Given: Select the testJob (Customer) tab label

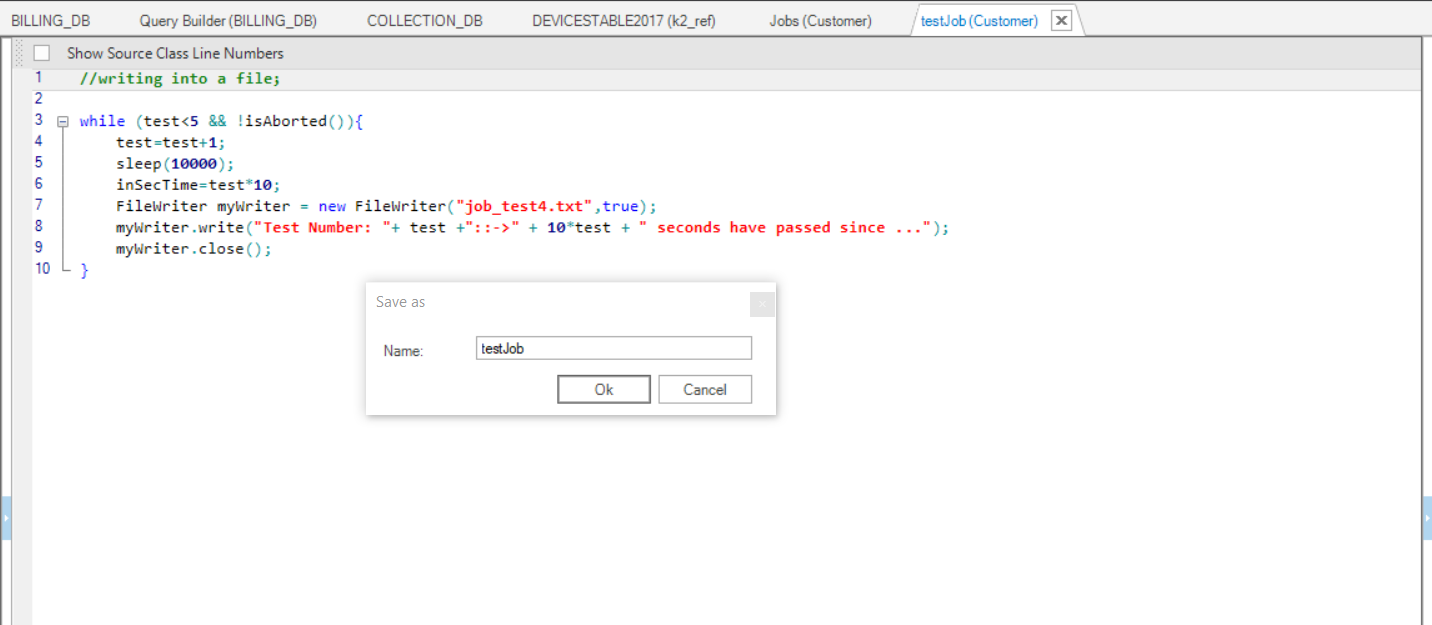Looking at the screenshot, I should coord(979,21).
